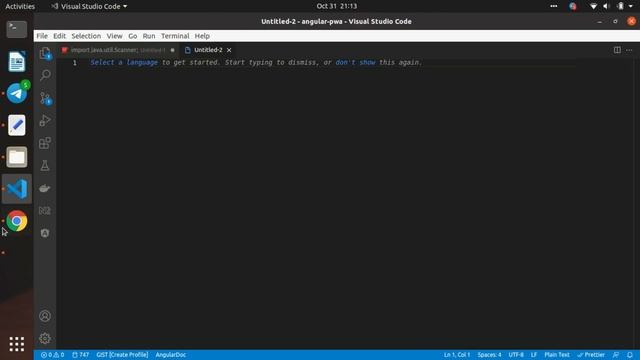Image resolution: width=640 pixels, height=360 pixels.
Task: Click unsaved dot on Scanner tab
Action: coord(172,50)
